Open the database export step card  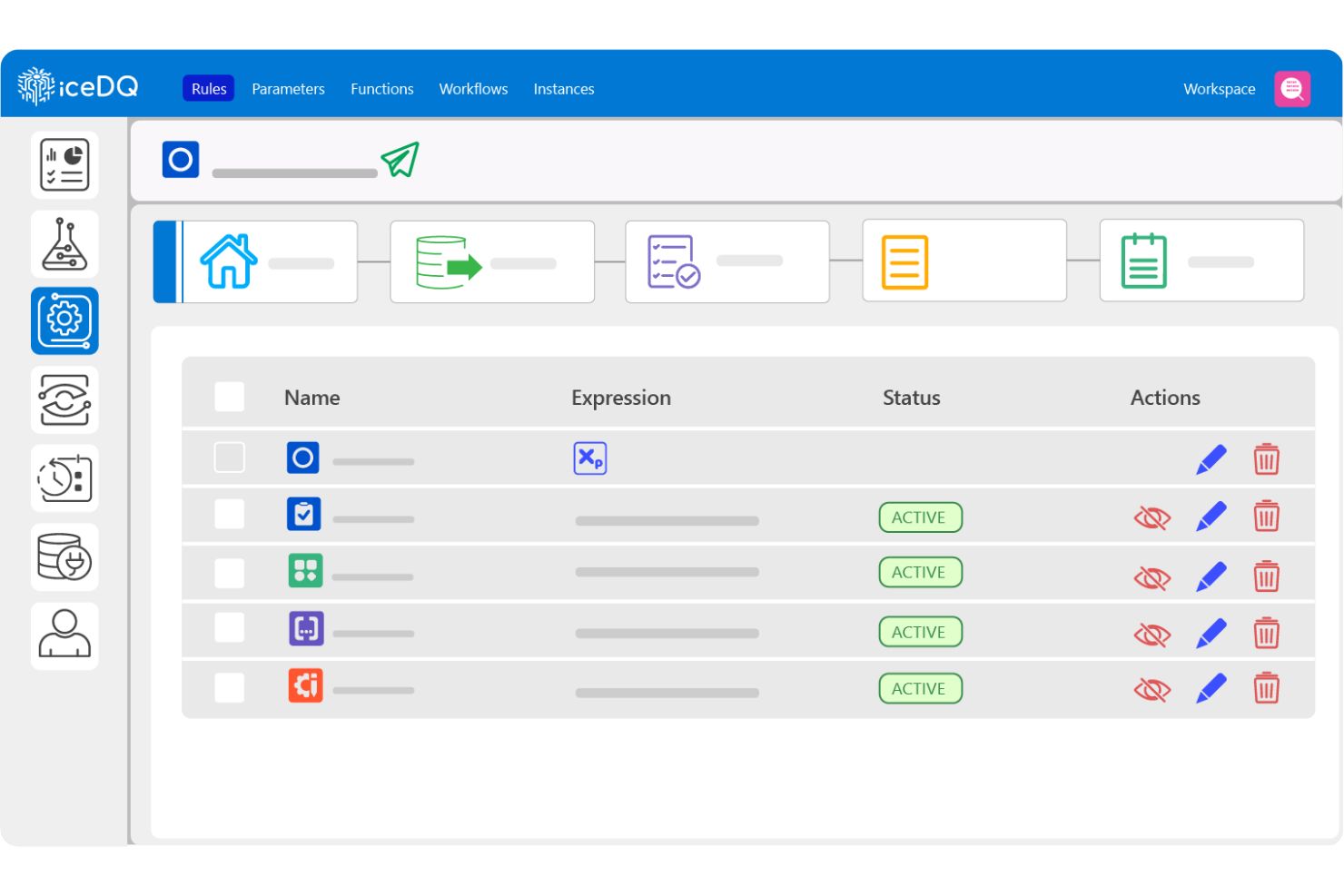tap(492, 261)
